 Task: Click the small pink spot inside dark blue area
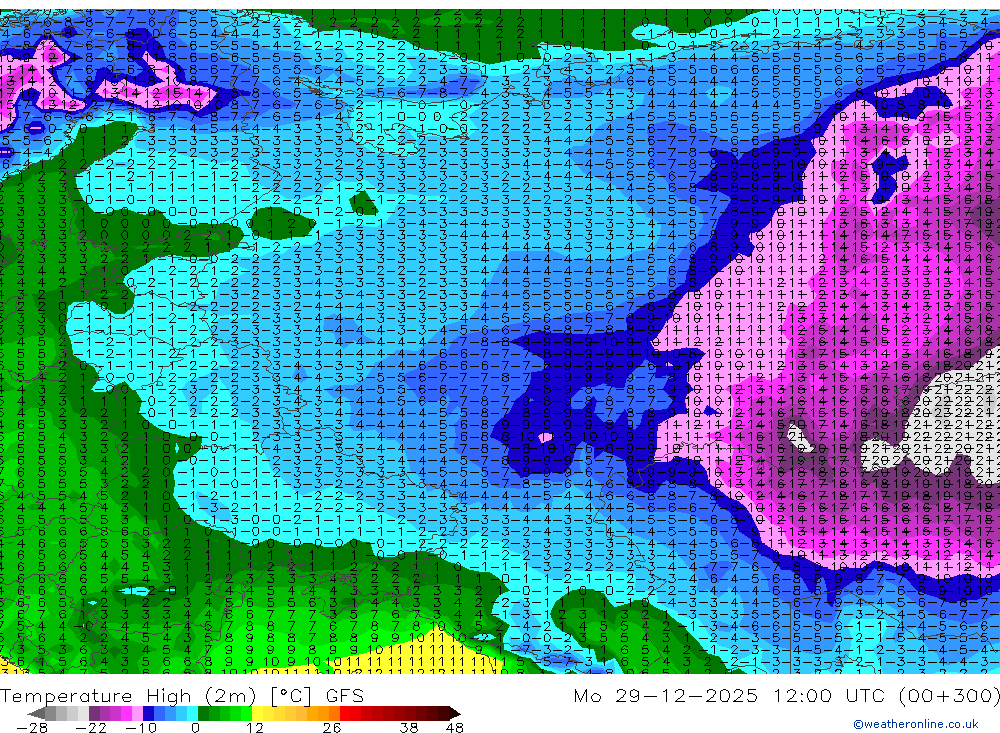(x=545, y=438)
